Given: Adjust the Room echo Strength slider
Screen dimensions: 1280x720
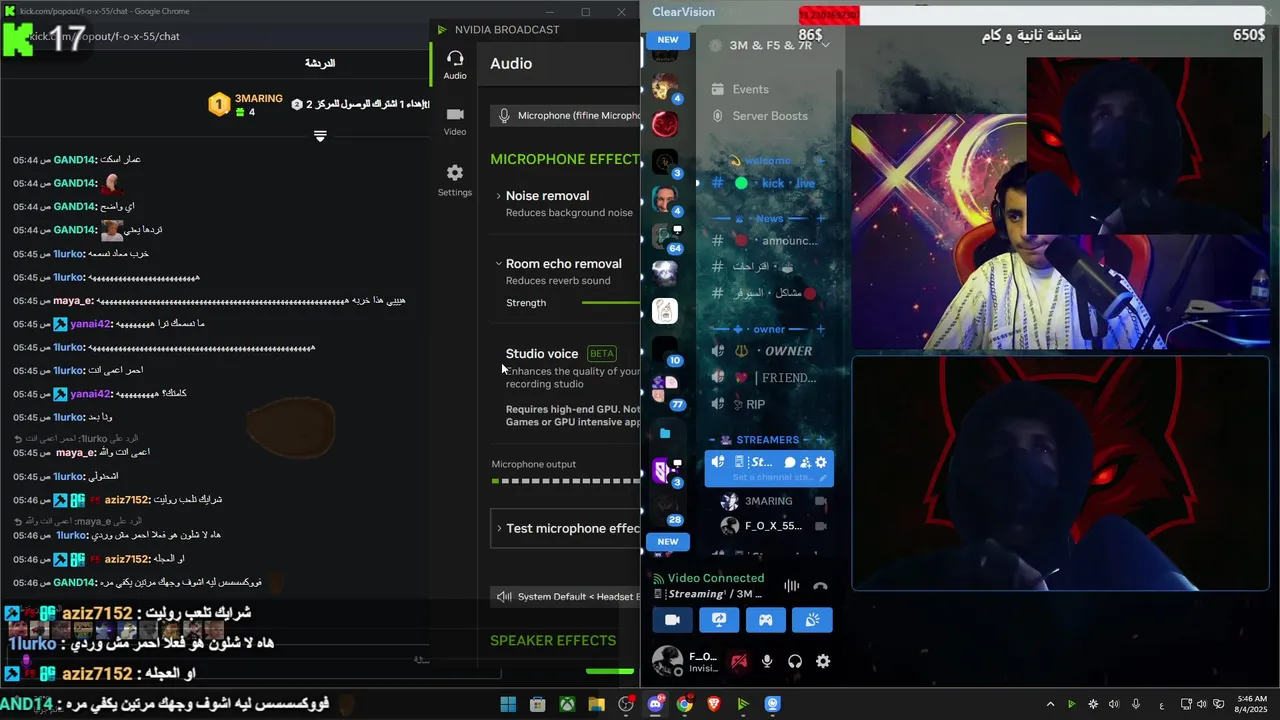Looking at the screenshot, I should click(610, 303).
